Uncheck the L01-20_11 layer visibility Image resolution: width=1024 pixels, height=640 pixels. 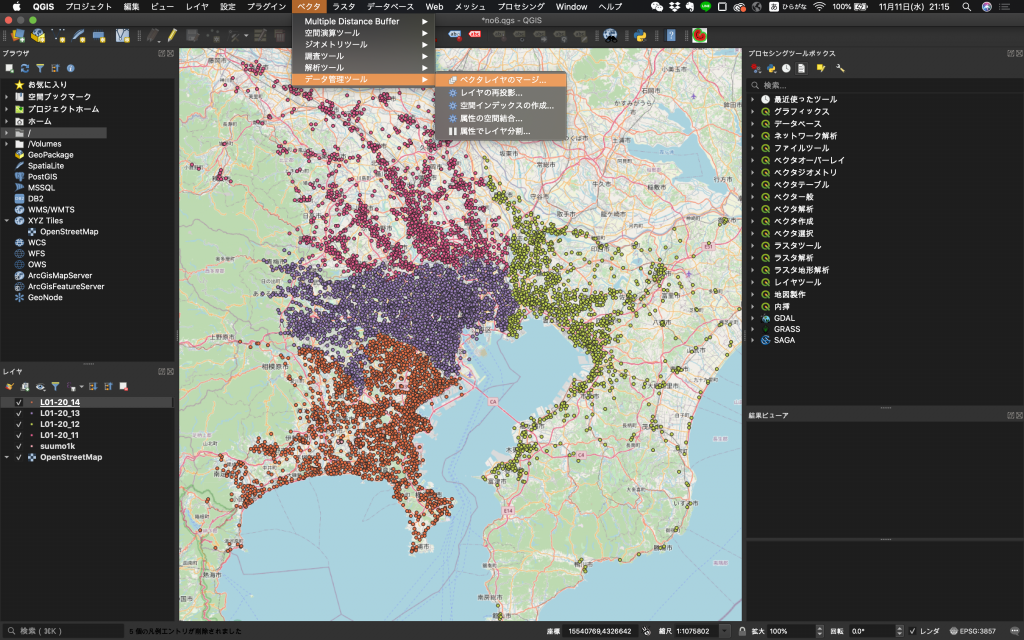coord(19,435)
